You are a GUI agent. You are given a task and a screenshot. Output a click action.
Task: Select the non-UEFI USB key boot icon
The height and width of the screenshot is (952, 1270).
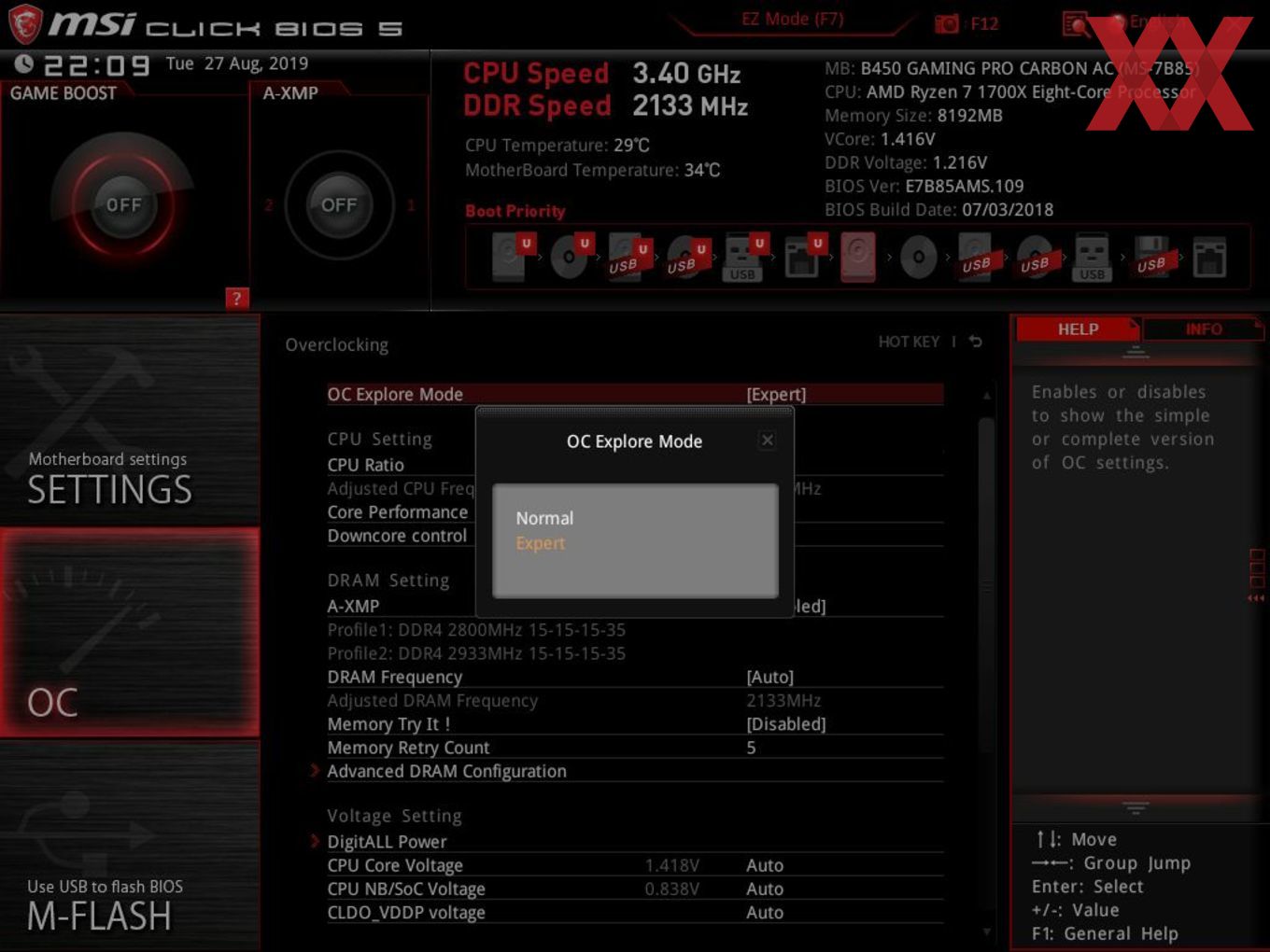click(1093, 258)
